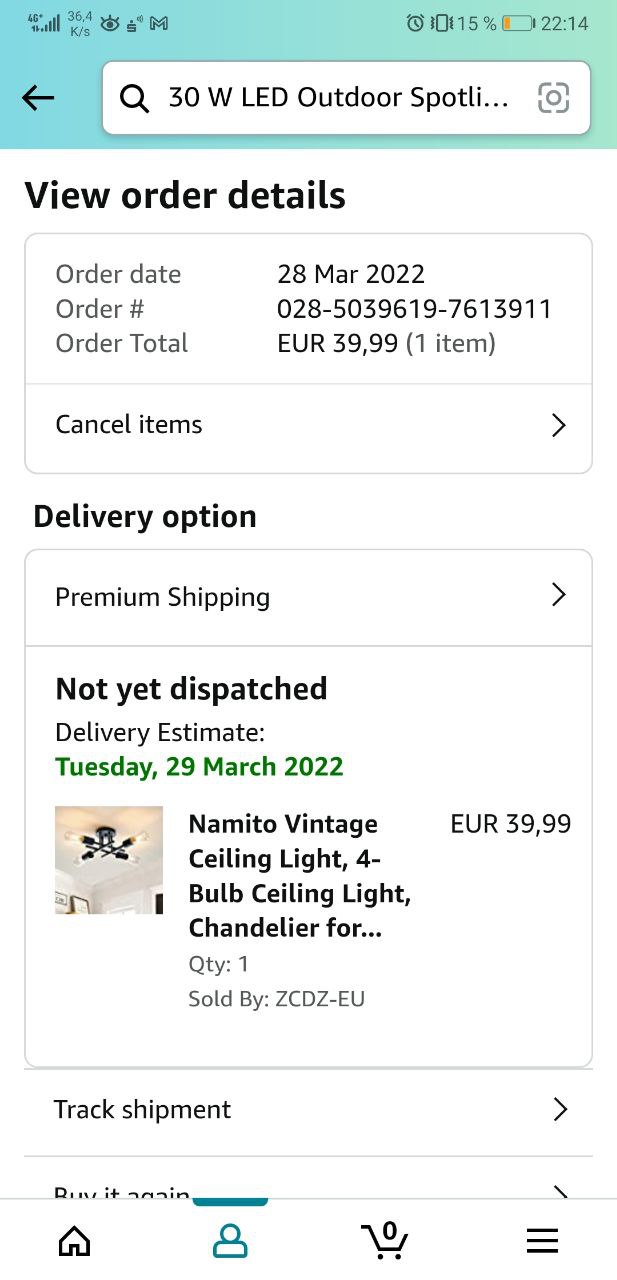Image resolution: width=617 pixels, height=1280 pixels.
Task: Open Cancel items option
Action: pos(129,425)
